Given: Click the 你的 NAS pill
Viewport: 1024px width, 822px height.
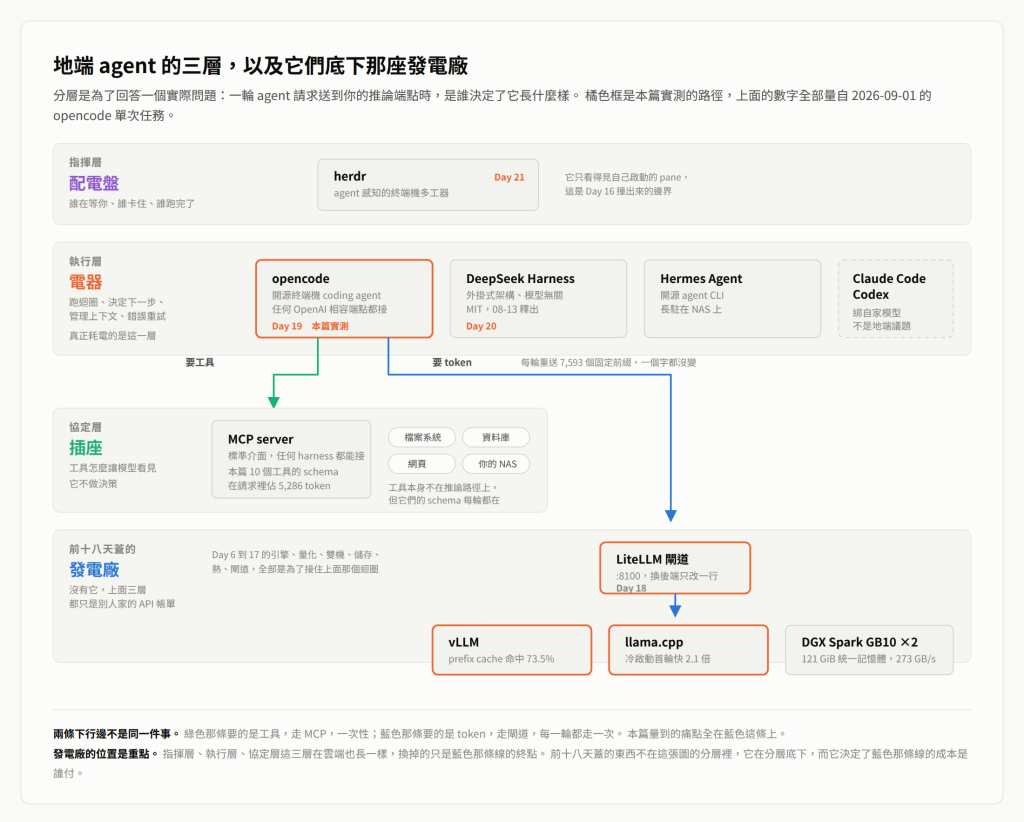Looking at the screenshot, I should point(497,464).
